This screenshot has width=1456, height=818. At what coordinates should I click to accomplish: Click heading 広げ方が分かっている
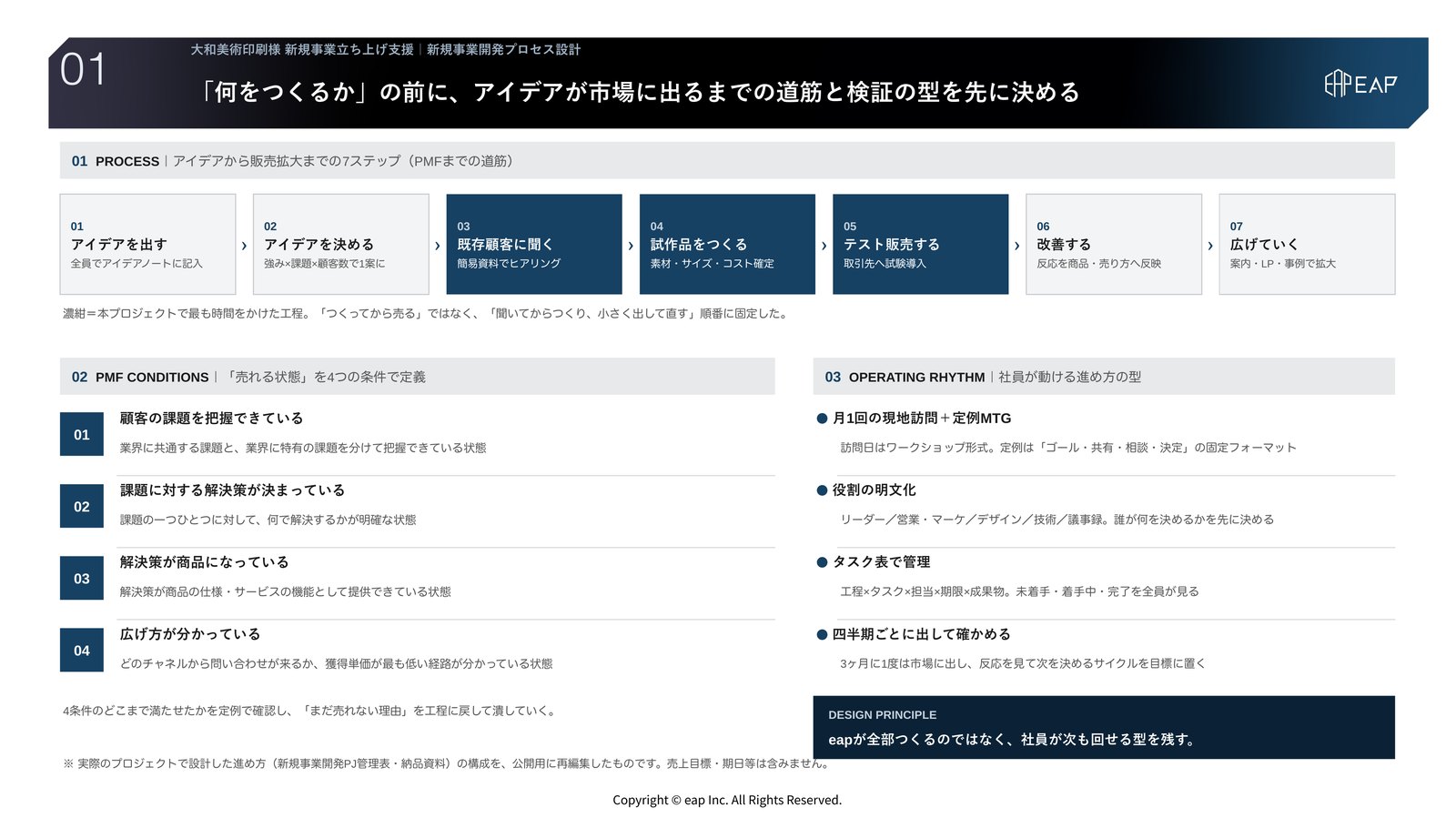190,633
